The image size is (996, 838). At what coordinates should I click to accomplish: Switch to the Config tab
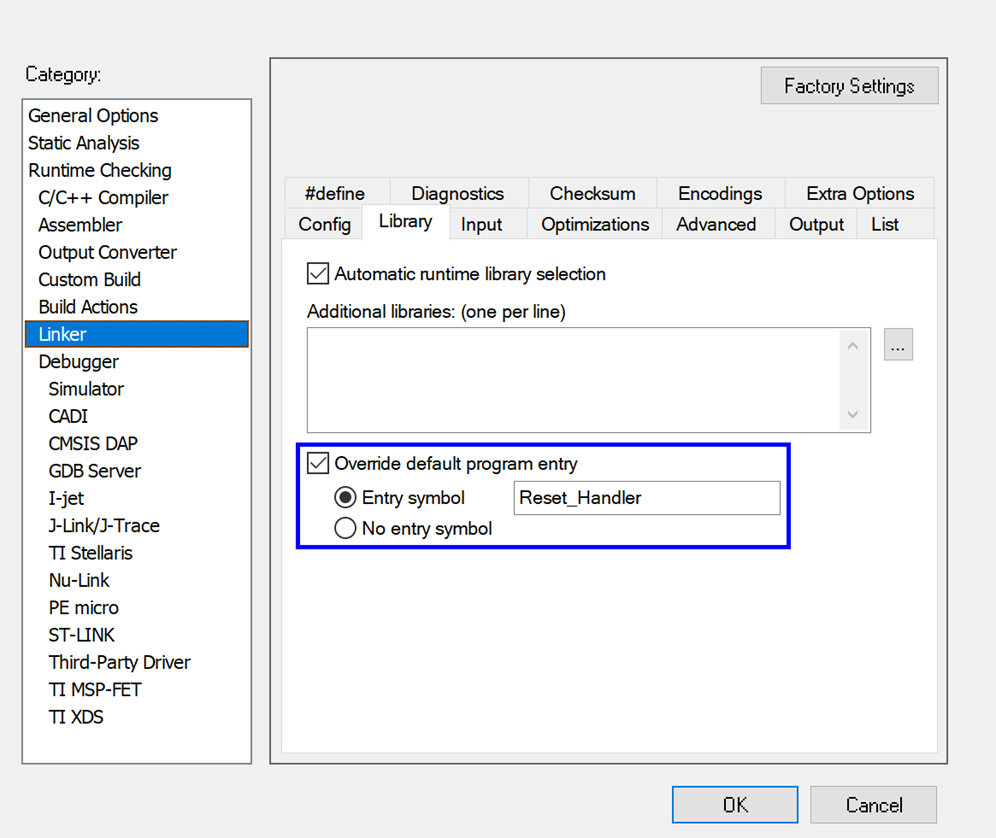[323, 224]
